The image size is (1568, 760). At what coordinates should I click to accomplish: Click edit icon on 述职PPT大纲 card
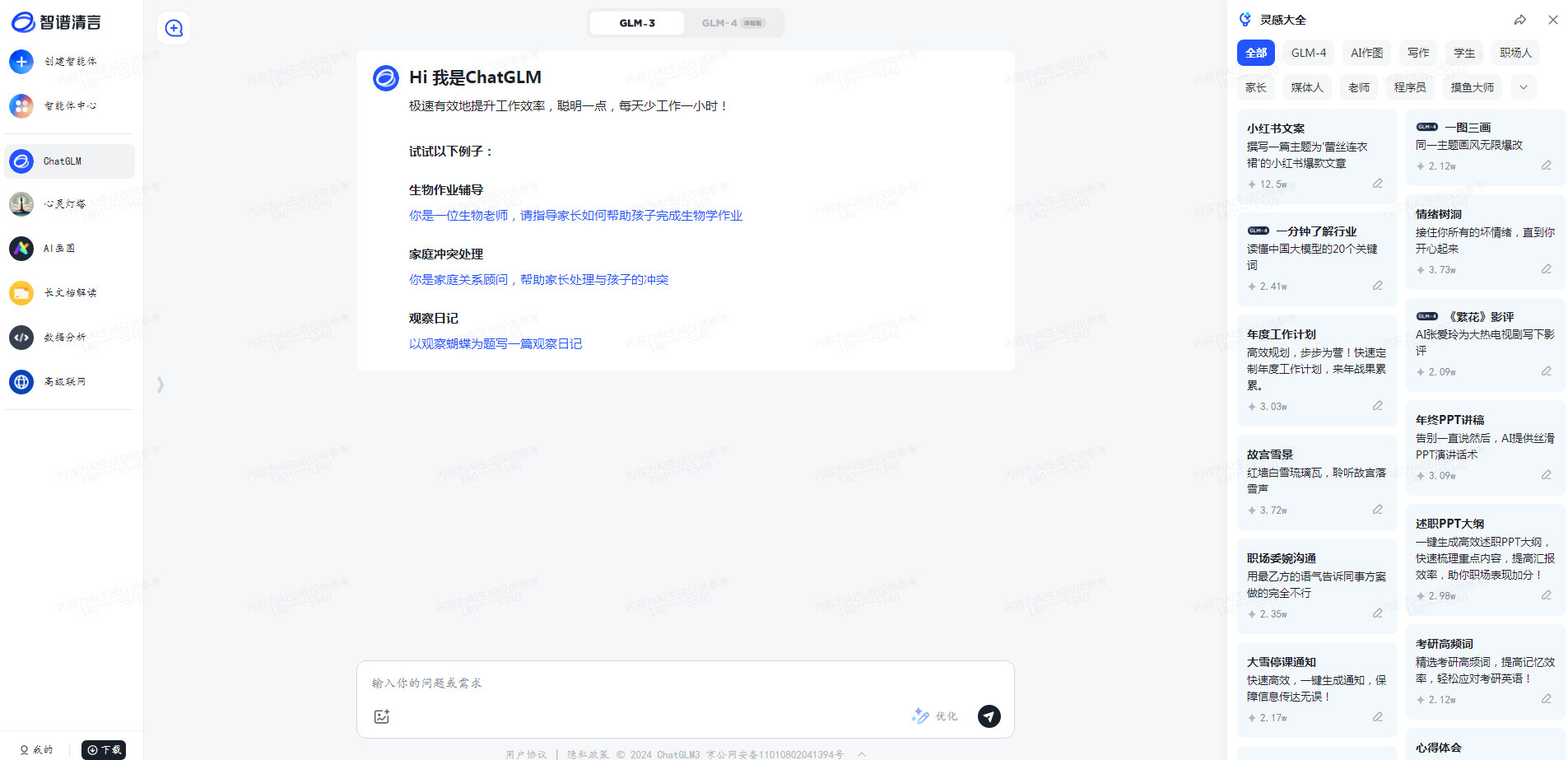pos(1547,595)
